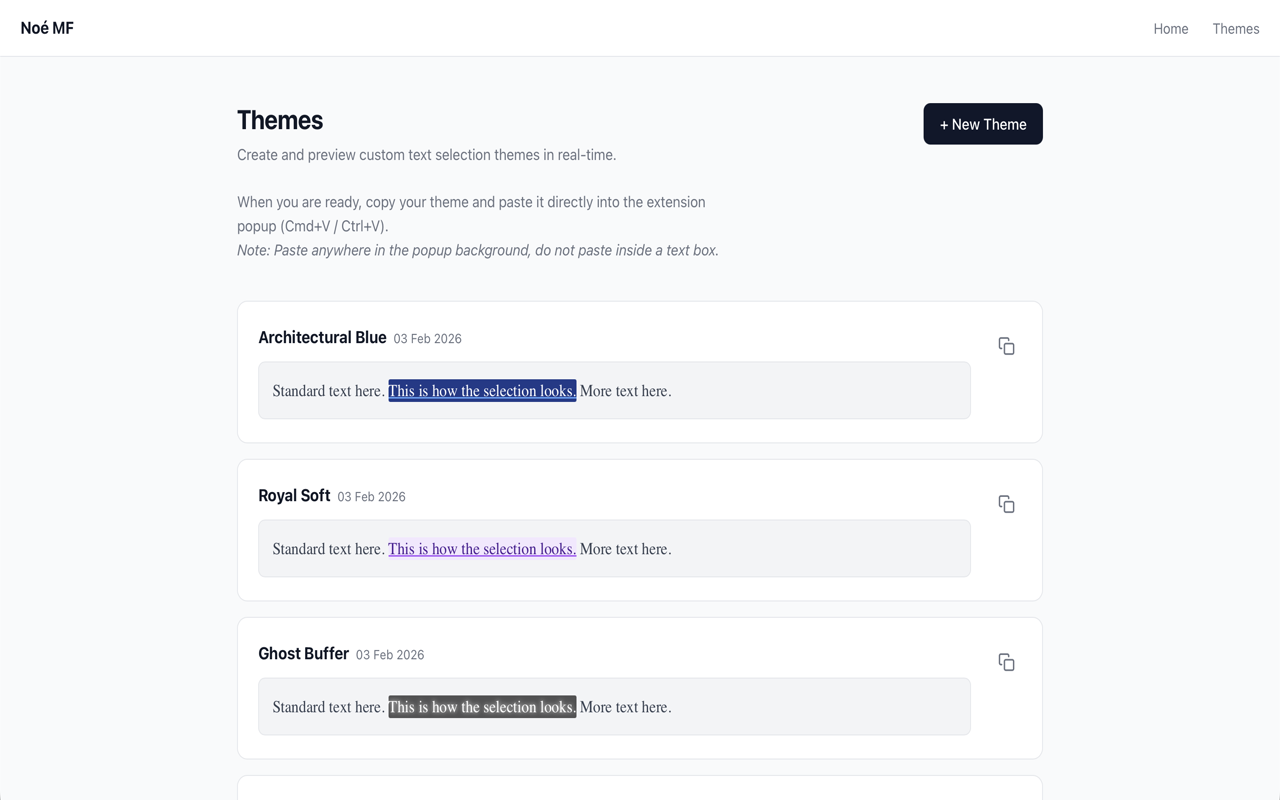Click the italic note about pasting in popup
1280x800 pixels.
point(478,250)
